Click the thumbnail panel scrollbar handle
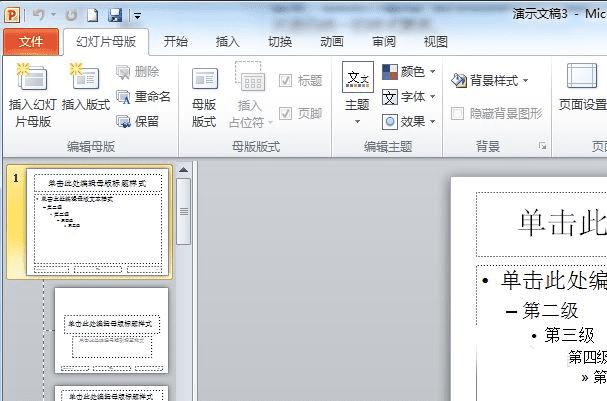Viewport: 607px width, 401px height. tap(183, 211)
